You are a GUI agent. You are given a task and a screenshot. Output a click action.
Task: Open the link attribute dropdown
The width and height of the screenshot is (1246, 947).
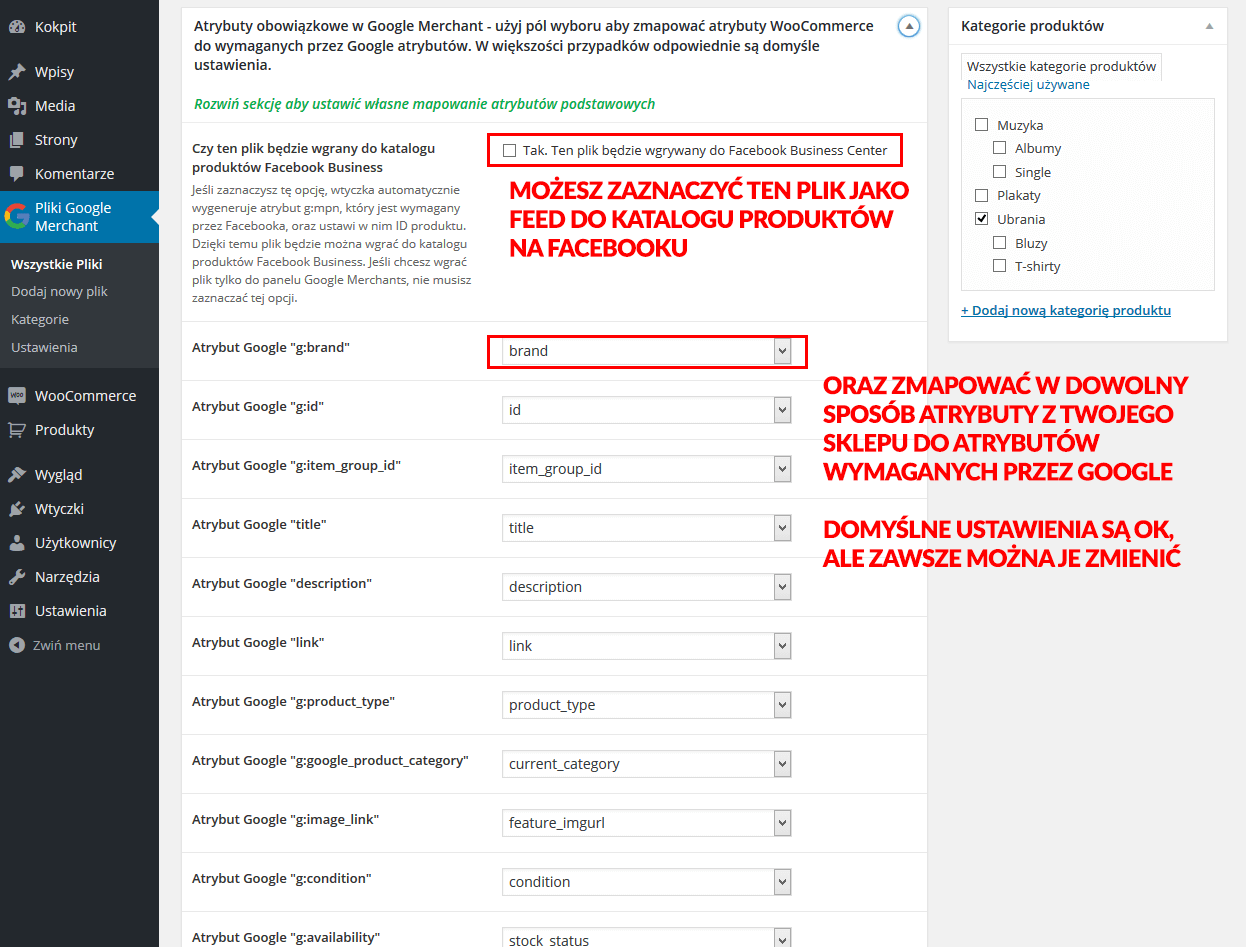click(x=647, y=646)
